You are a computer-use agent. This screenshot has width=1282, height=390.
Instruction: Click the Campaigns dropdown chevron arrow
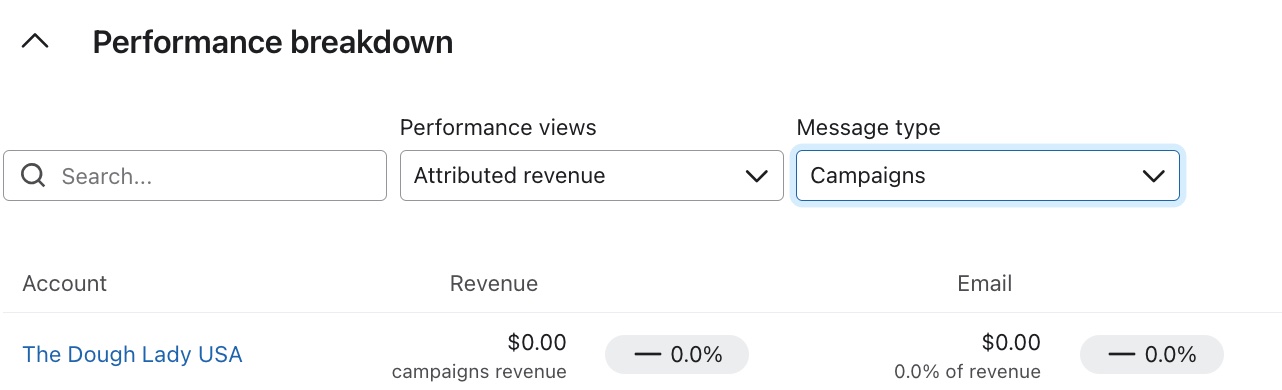click(1153, 176)
